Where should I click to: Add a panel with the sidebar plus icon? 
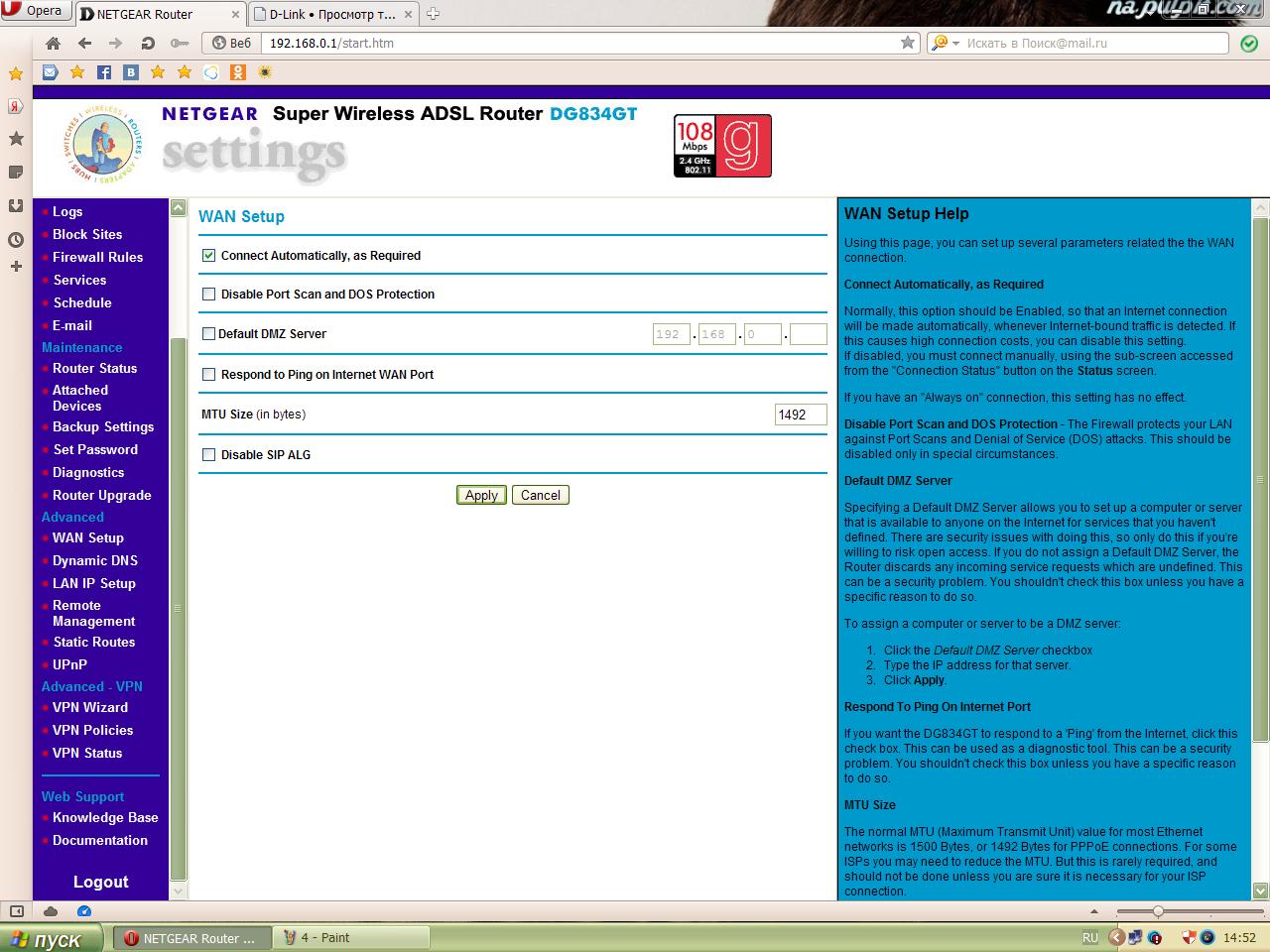pyautogui.click(x=16, y=266)
